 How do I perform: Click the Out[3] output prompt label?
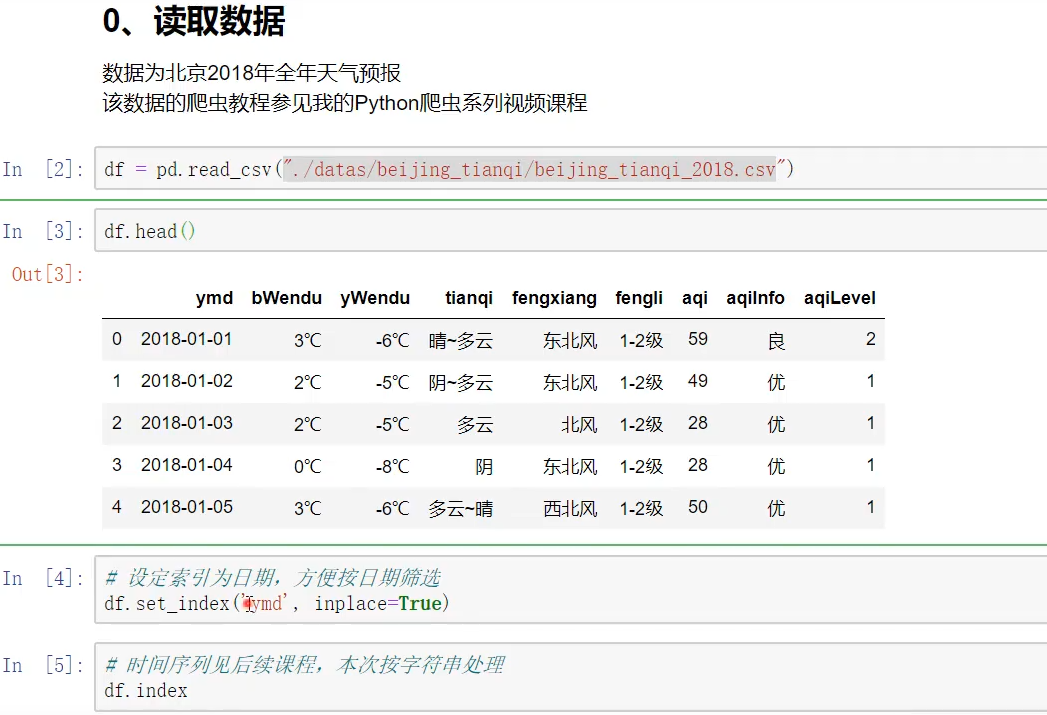pyautogui.click(x=47, y=274)
